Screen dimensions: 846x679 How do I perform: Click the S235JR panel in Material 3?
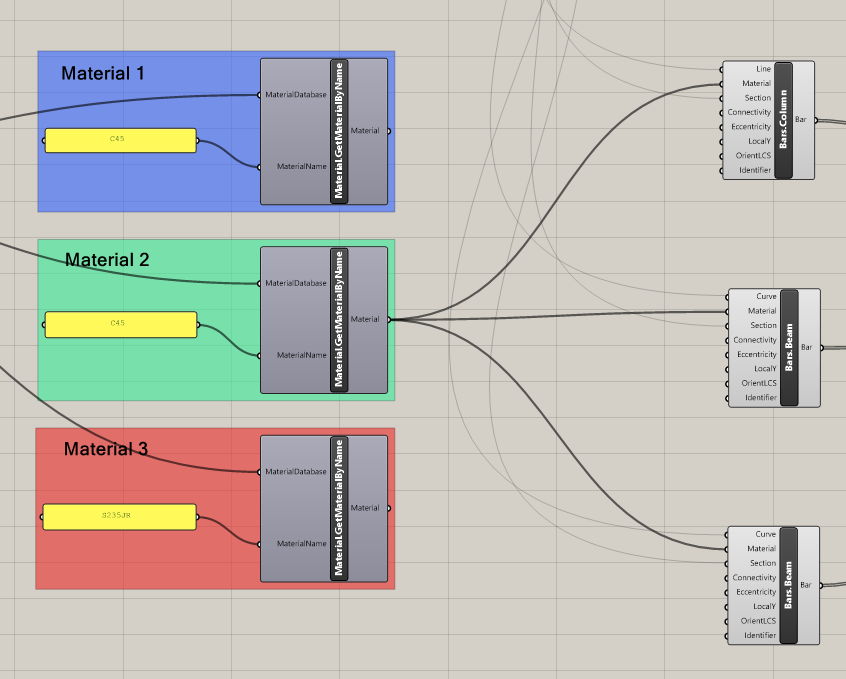point(120,517)
